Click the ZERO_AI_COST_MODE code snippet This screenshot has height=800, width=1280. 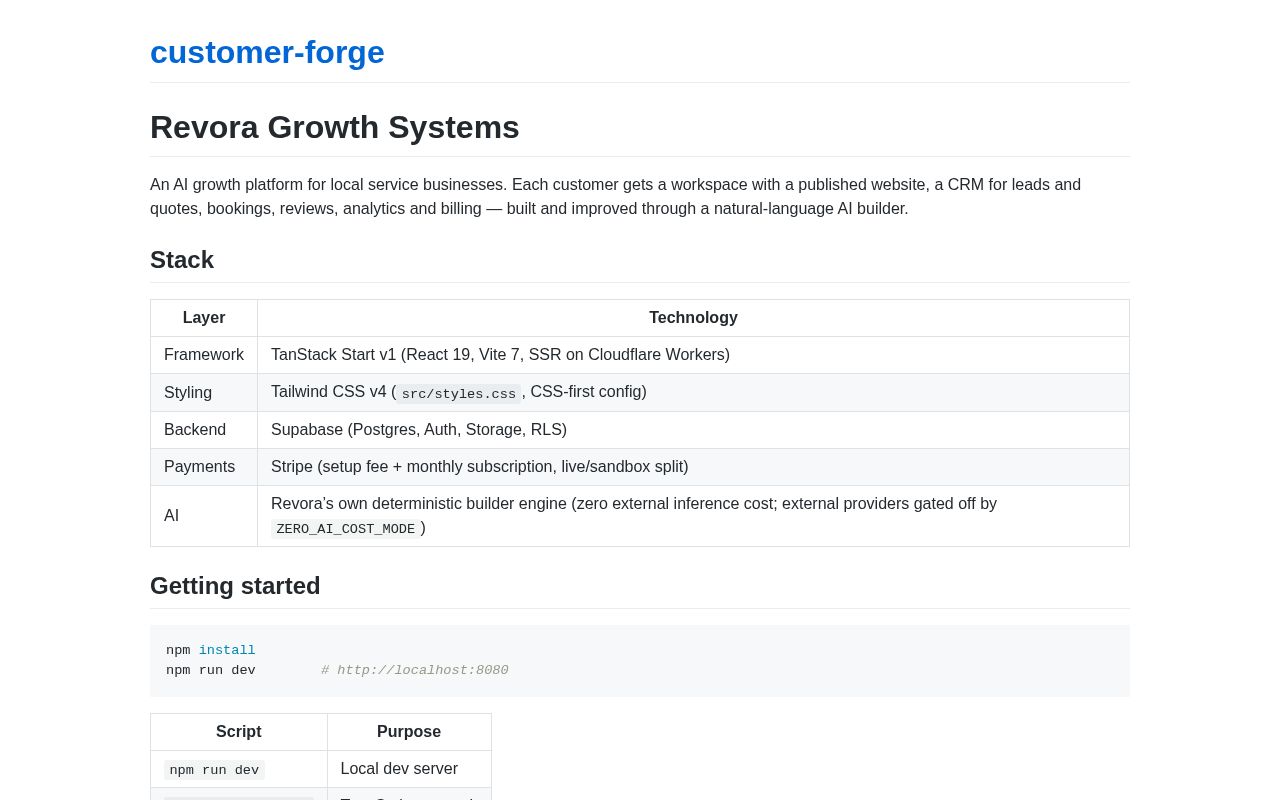345,529
